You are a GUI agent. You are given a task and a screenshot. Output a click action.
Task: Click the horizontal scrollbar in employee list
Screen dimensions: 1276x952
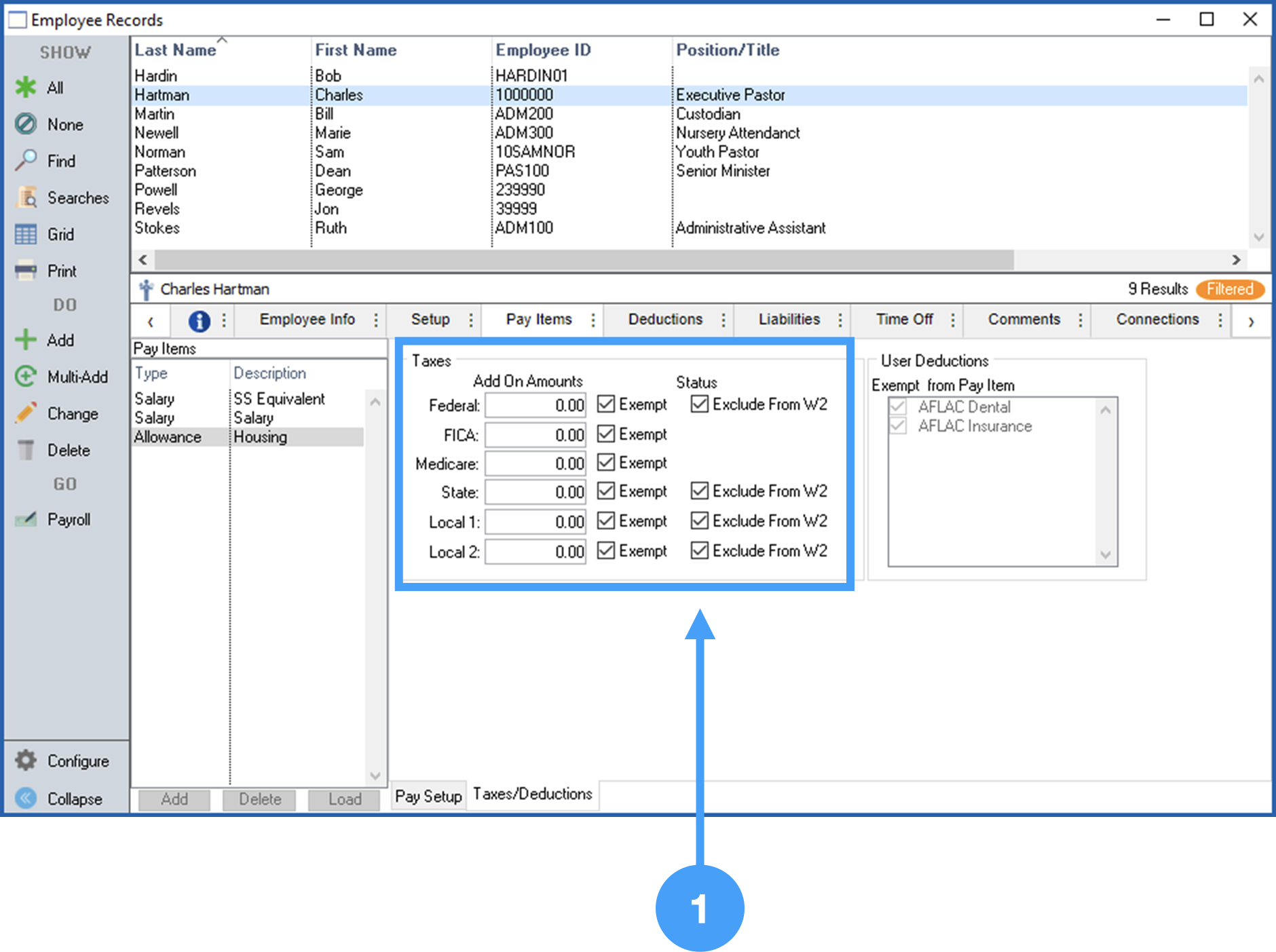(x=584, y=260)
